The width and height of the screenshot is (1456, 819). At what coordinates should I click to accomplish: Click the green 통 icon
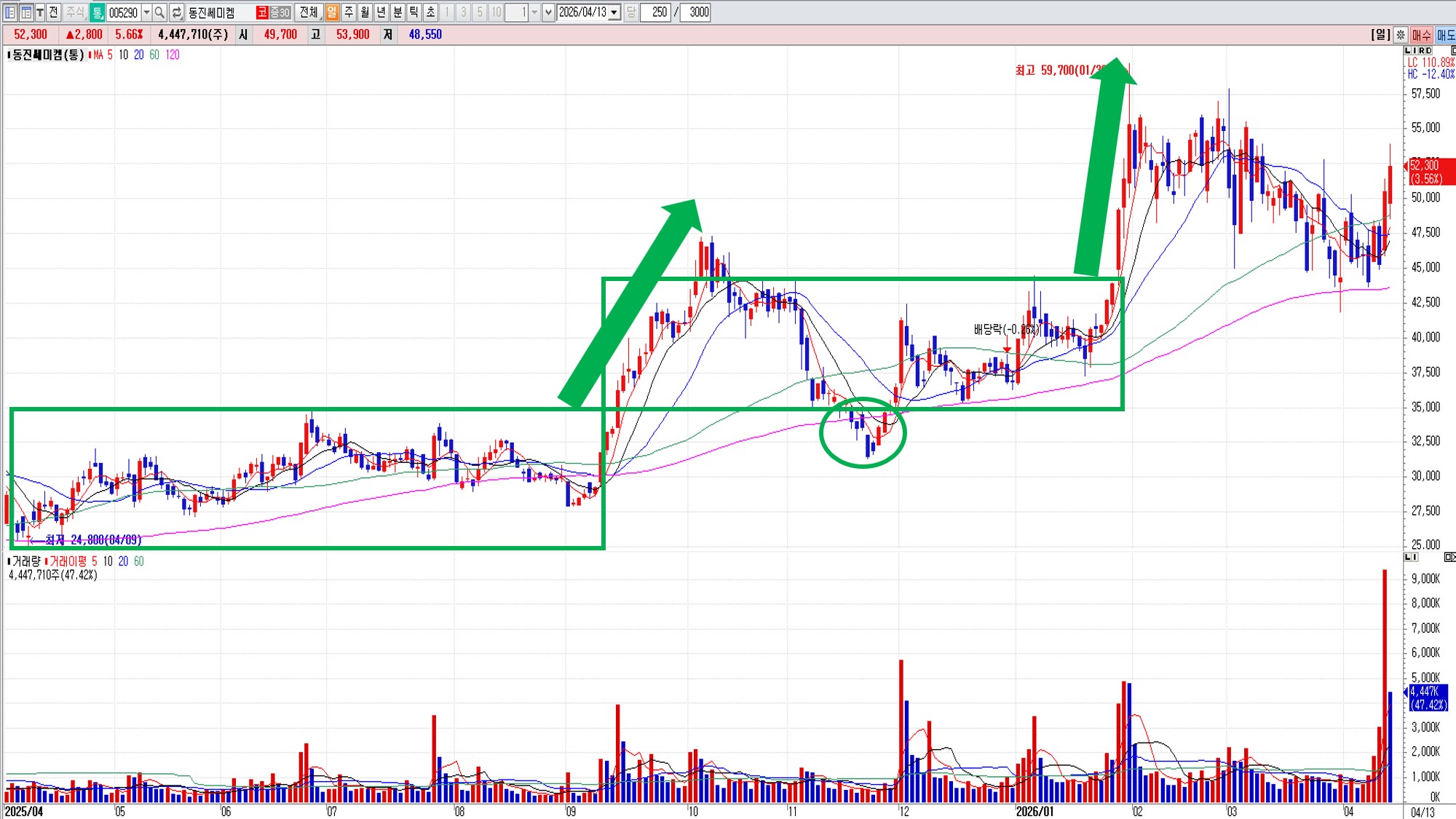click(97, 12)
